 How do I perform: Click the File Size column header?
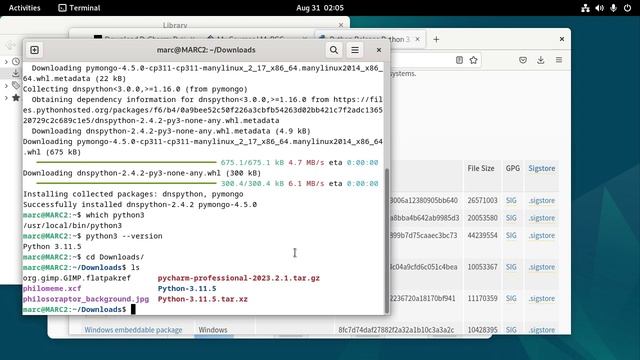481,168
